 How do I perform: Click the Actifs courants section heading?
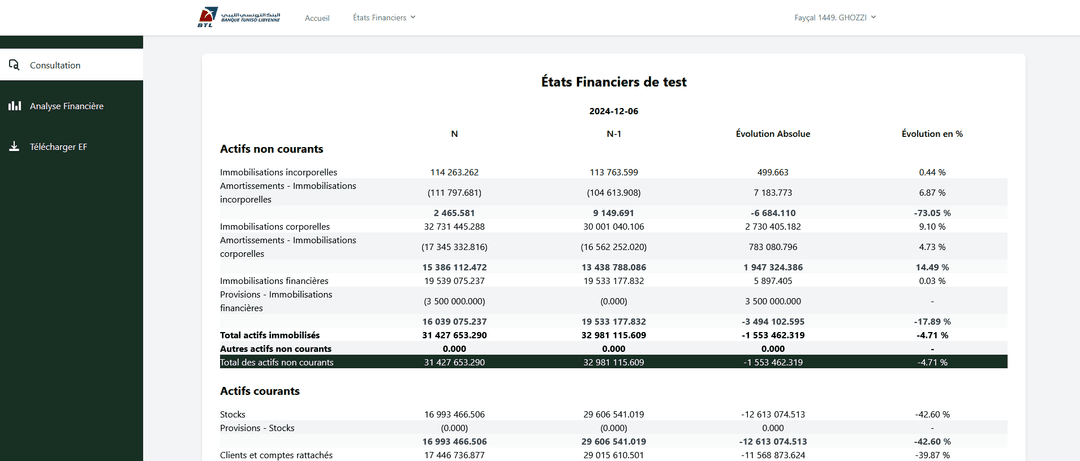click(260, 391)
